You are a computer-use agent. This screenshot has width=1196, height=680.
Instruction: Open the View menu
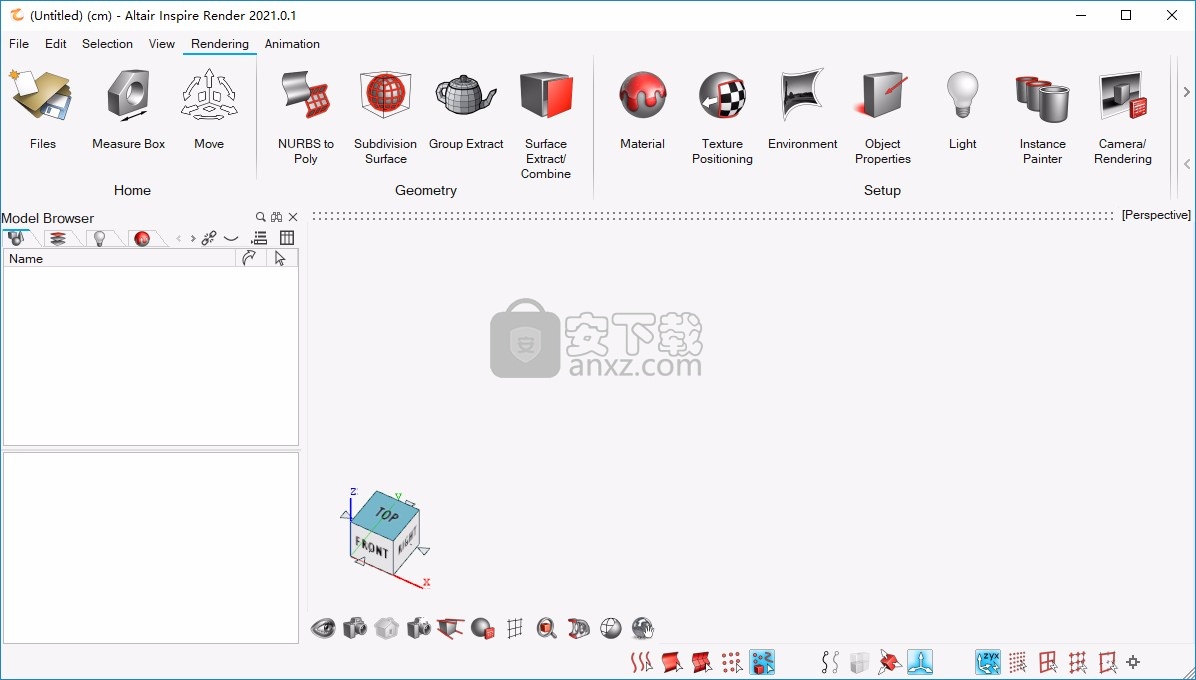coord(162,43)
